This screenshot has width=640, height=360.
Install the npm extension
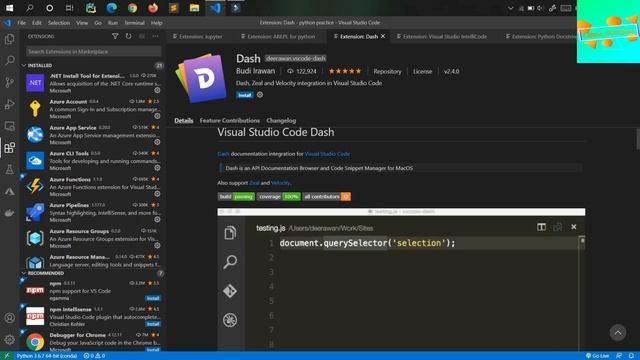pos(153,298)
